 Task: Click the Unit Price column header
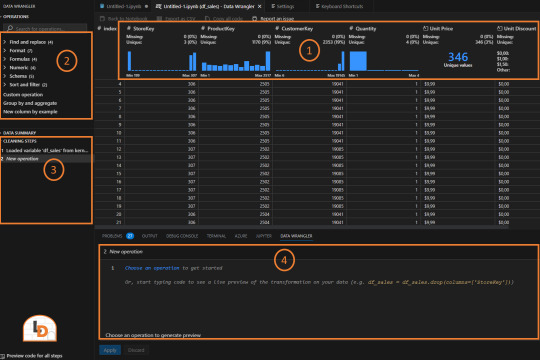click(x=441, y=29)
